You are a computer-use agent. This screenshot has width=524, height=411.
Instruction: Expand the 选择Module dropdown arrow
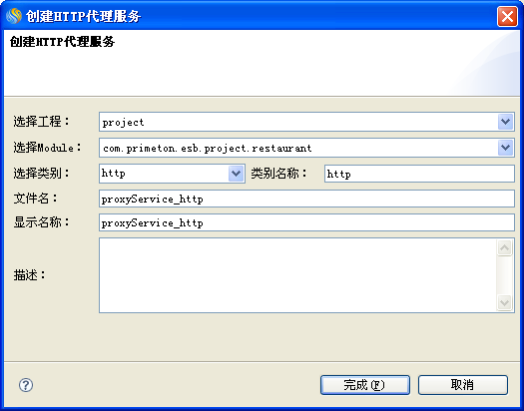505,147
